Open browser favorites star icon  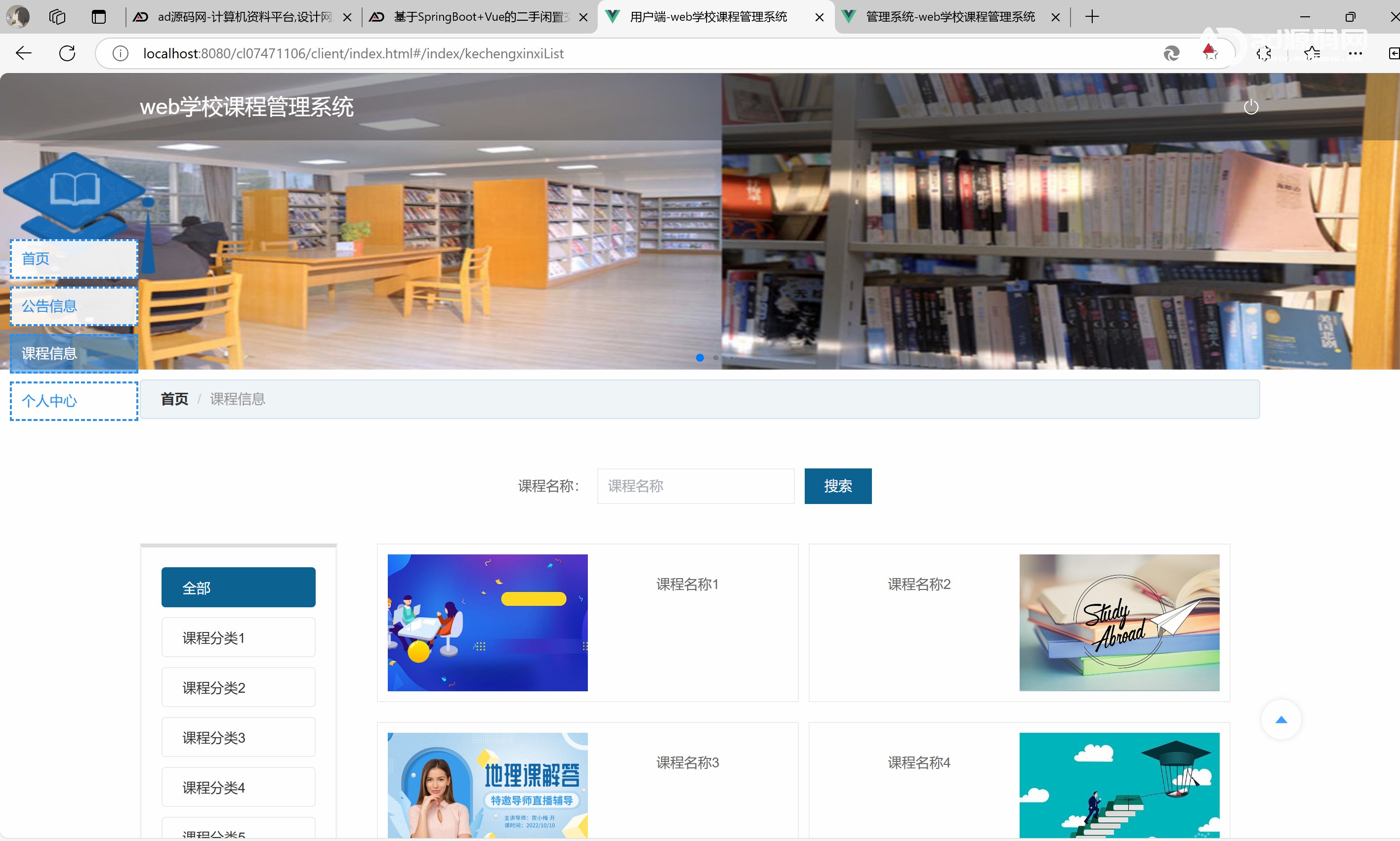(x=1311, y=53)
